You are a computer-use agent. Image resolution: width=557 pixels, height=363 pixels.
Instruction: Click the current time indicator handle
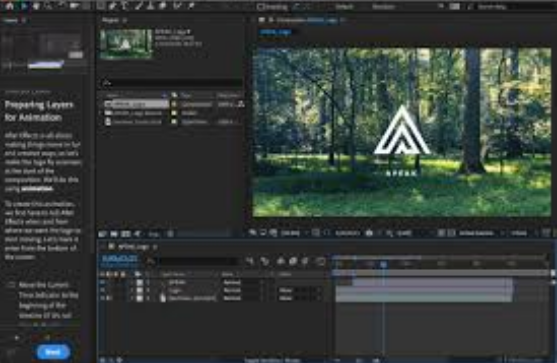point(384,264)
